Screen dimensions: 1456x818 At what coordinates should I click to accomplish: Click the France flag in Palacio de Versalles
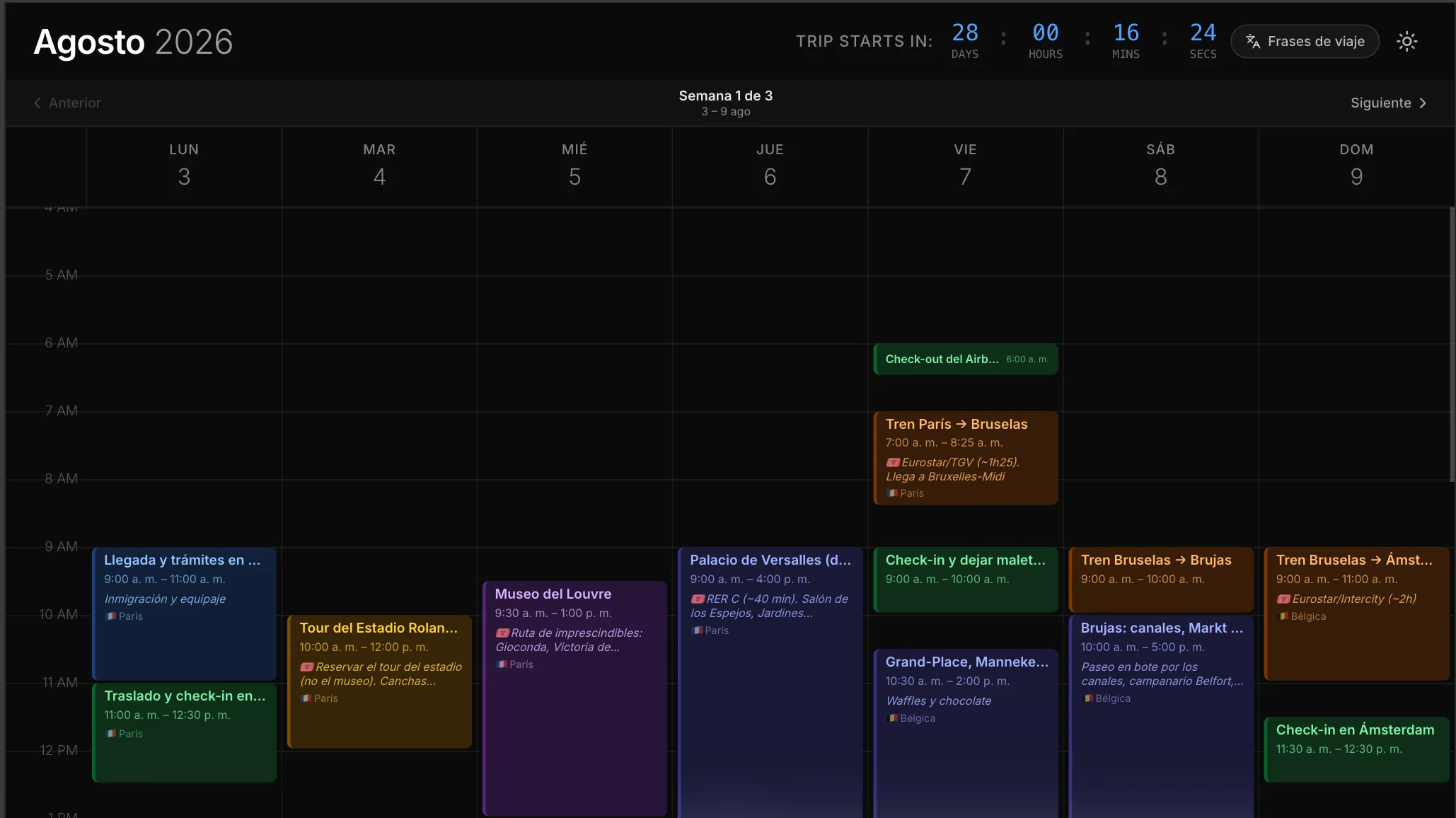point(697,630)
